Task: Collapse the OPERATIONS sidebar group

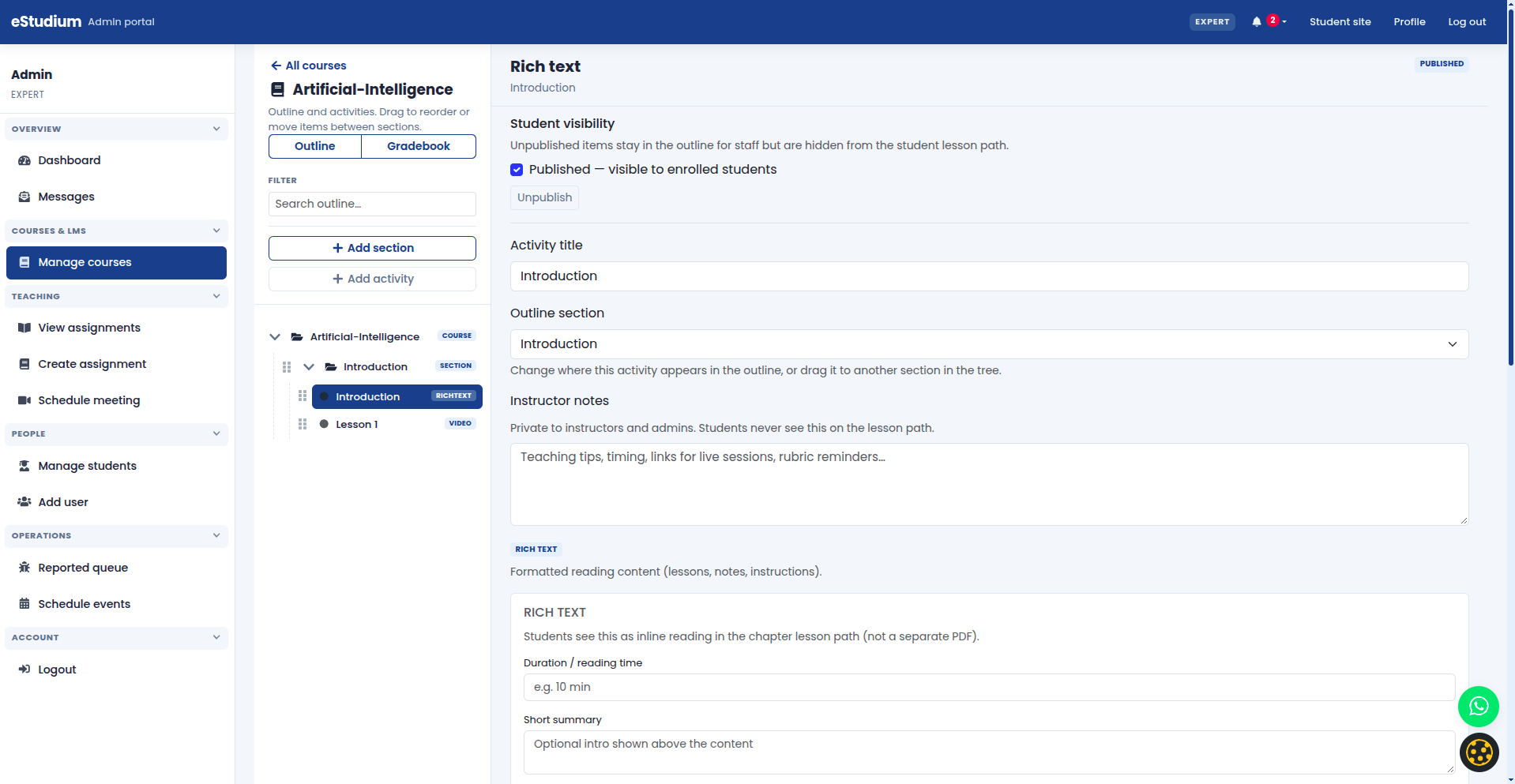Action: (x=216, y=535)
